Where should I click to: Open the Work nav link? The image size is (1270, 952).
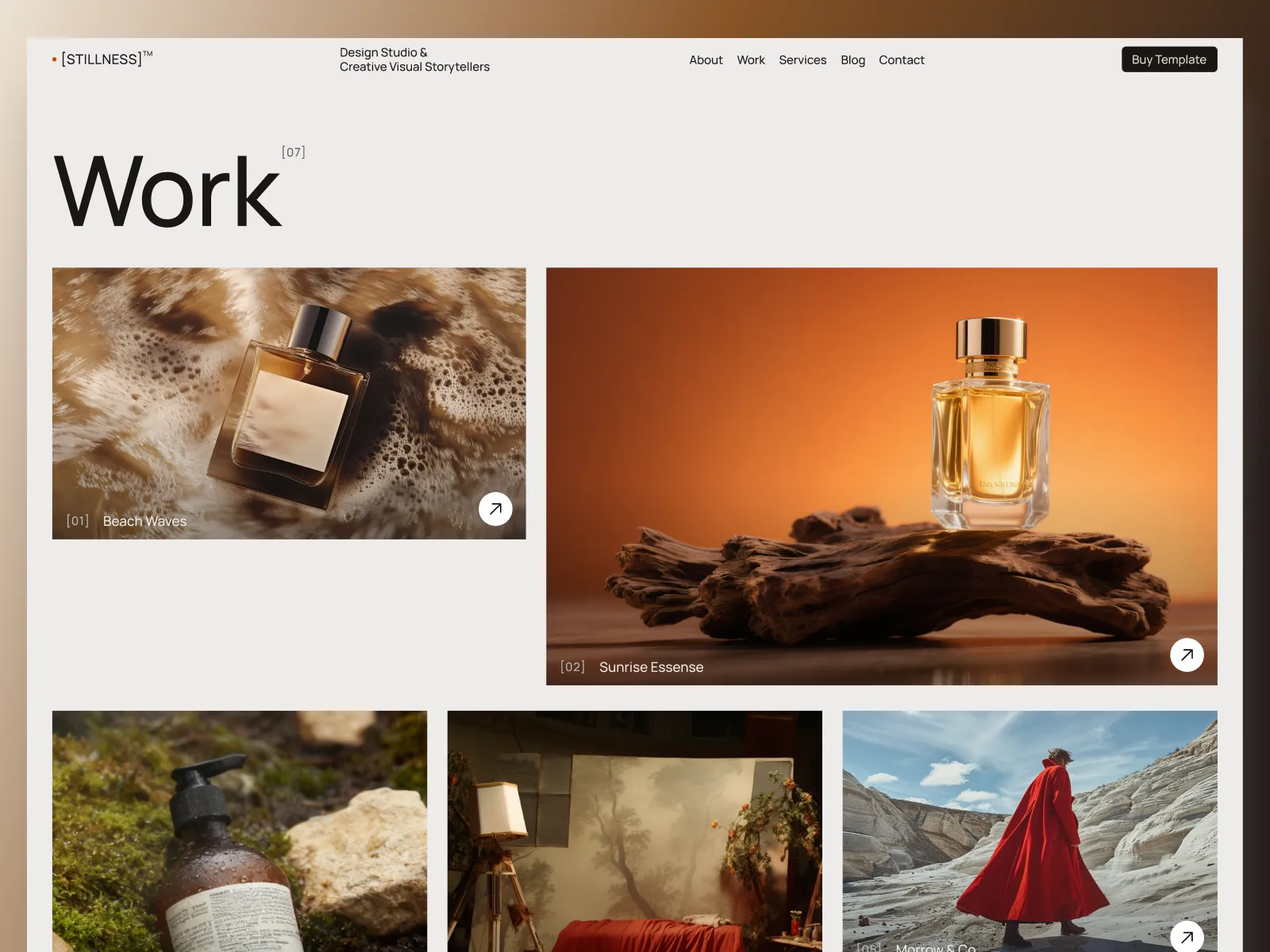click(x=751, y=59)
